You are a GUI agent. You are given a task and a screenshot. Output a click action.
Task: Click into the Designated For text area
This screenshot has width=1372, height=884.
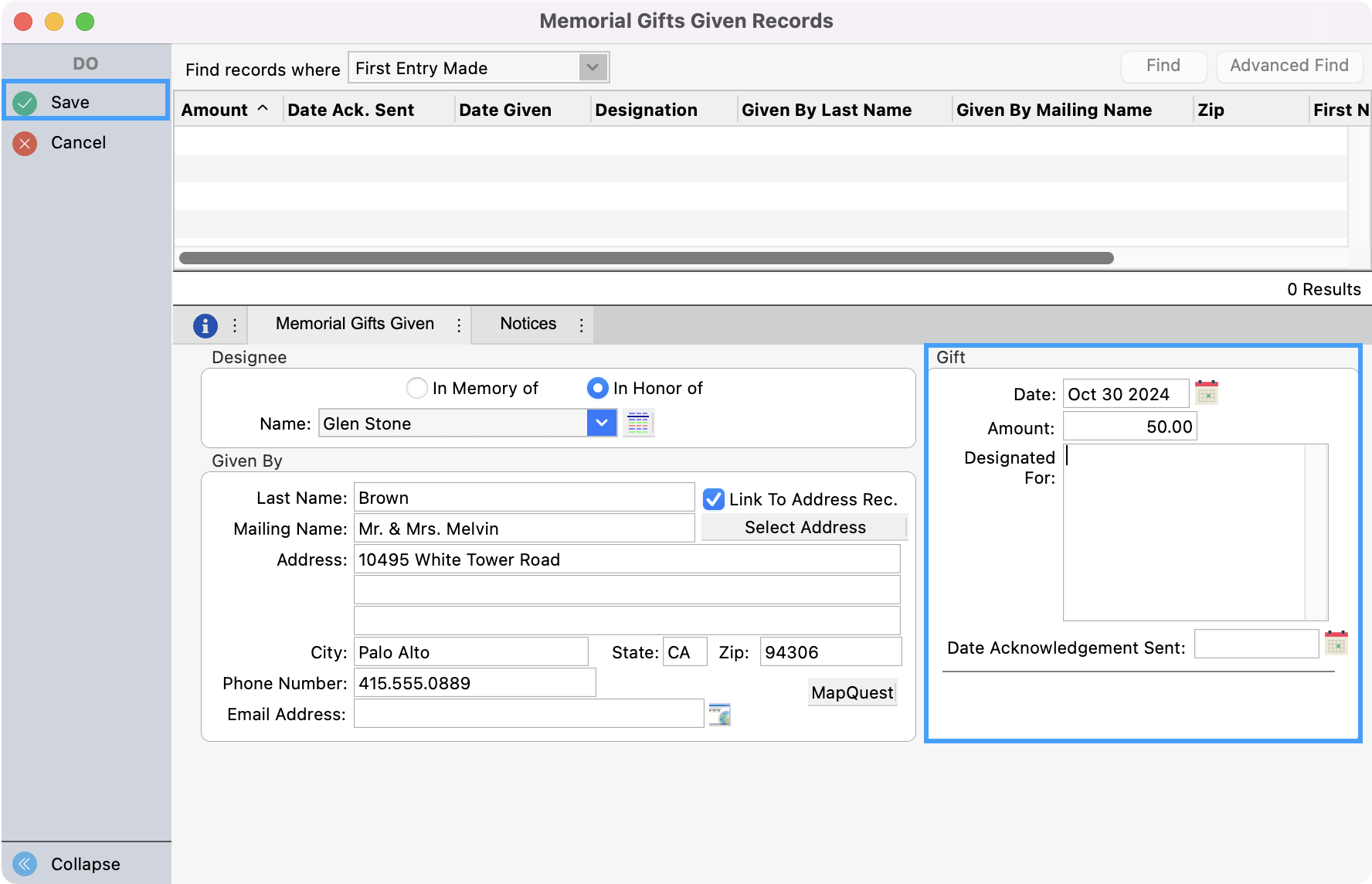(1184, 532)
